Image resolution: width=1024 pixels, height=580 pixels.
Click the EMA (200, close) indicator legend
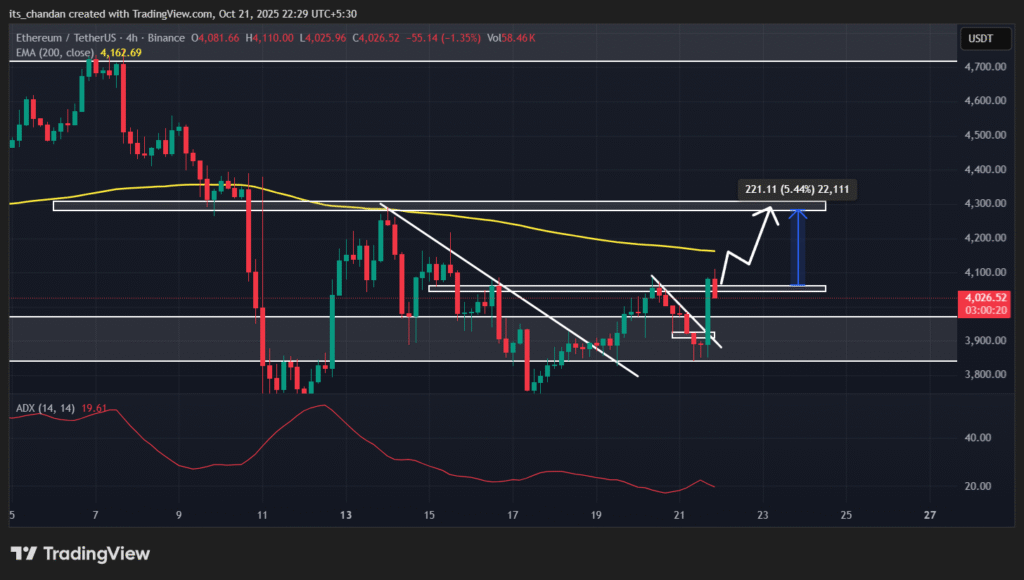click(53, 52)
